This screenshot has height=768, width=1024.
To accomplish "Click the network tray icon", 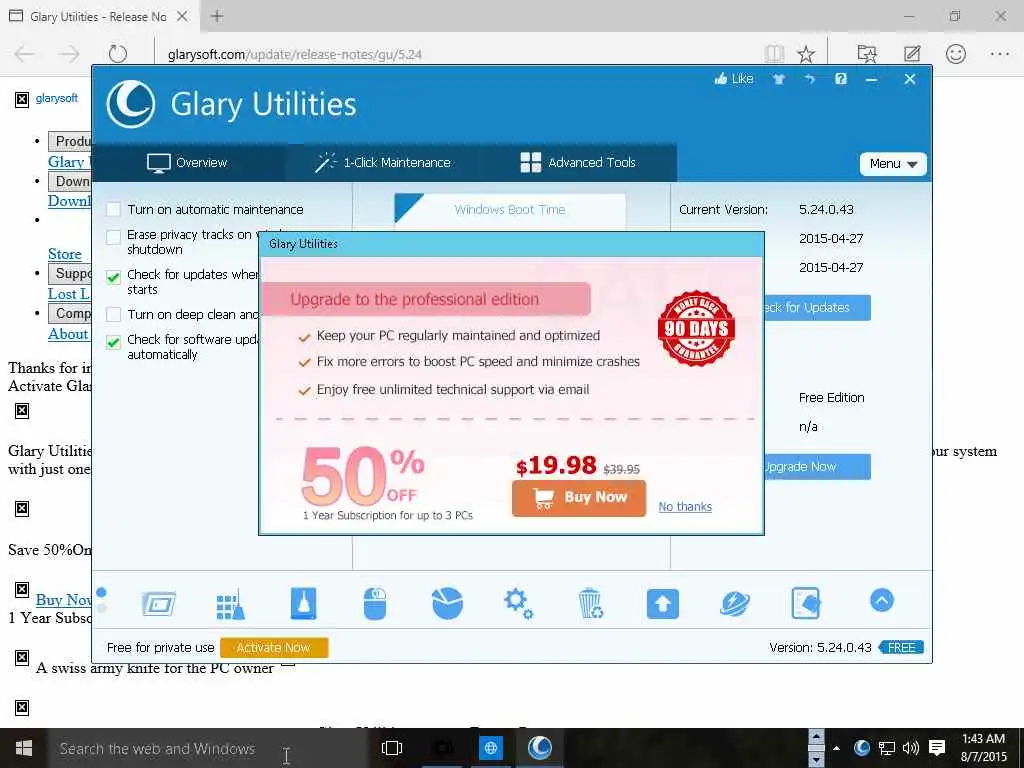I will pyautogui.click(x=886, y=748).
